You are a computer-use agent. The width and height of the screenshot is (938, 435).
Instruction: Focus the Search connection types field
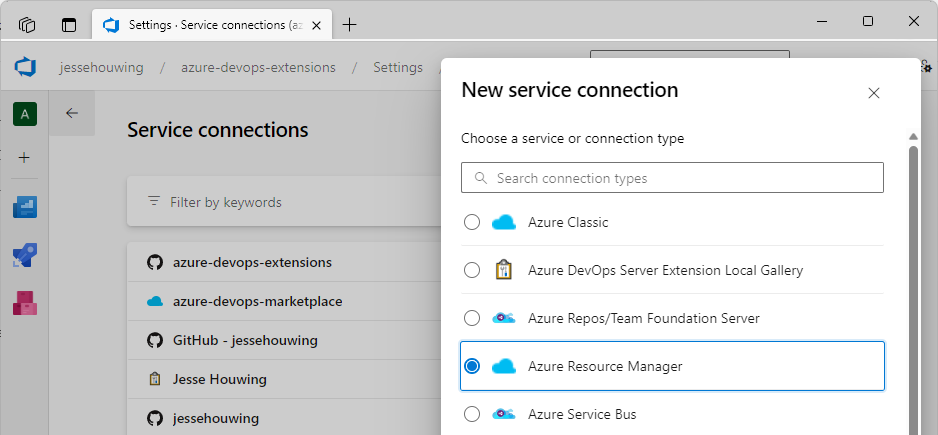tap(672, 178)
